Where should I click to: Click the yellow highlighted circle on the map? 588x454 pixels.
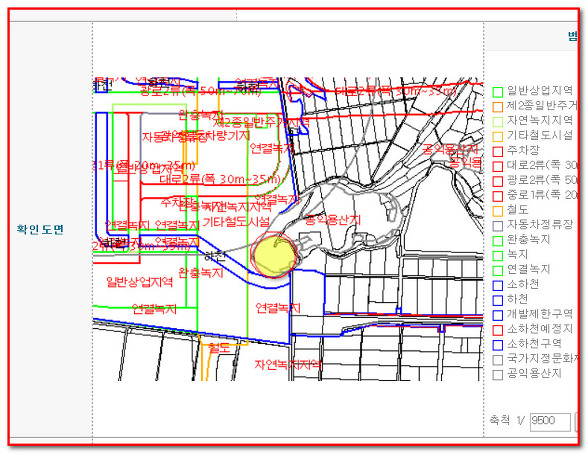click(274, 257)
